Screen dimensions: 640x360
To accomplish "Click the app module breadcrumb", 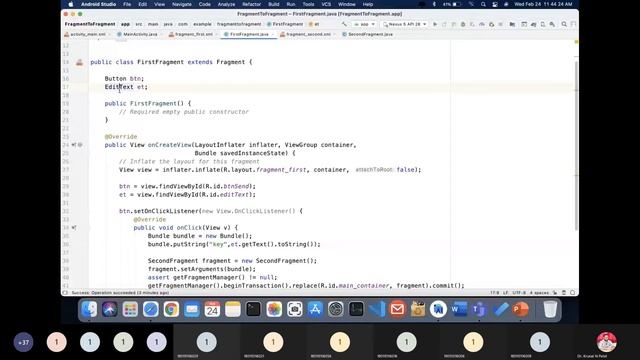I will 125,24.
